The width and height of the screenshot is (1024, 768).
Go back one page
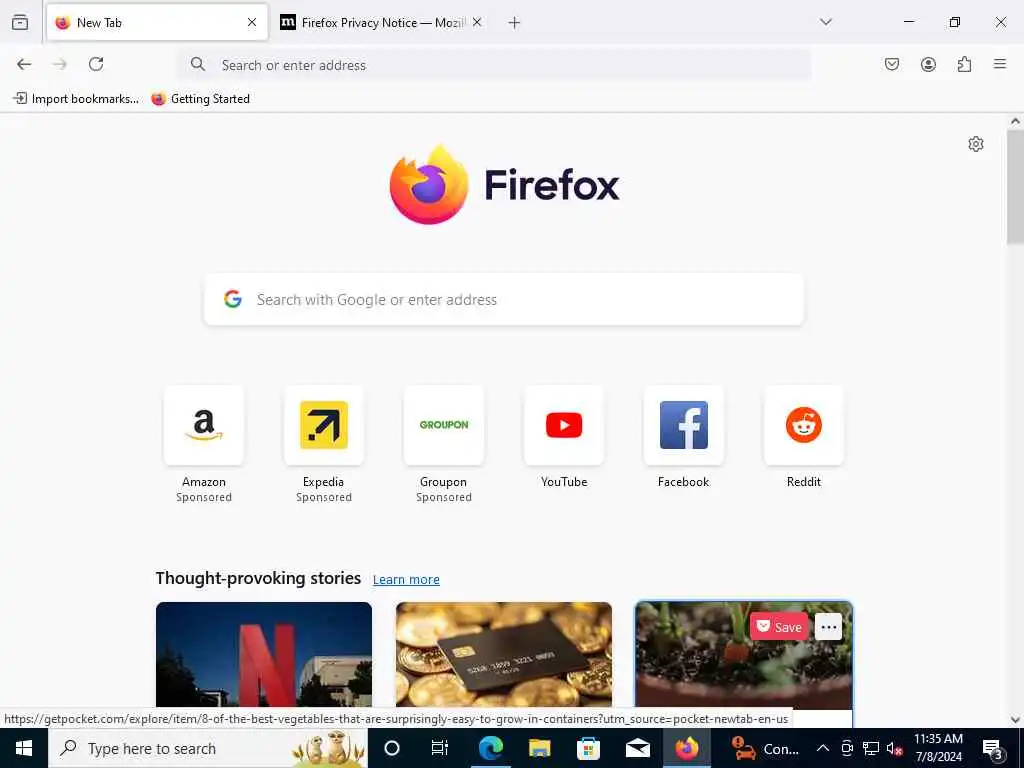point(24,64)
